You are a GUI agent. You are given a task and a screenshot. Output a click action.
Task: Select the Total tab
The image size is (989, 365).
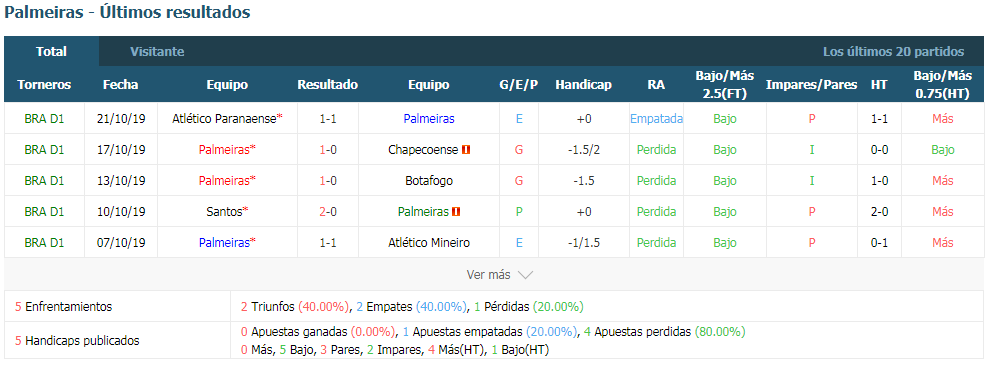coord(52,52)
